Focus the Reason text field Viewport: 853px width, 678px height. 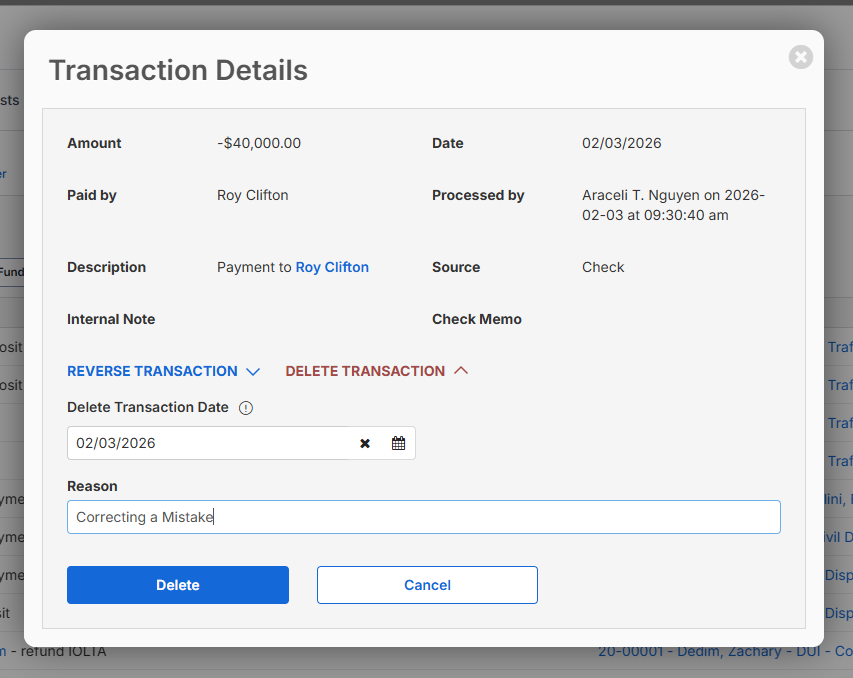tap(423, 517)
